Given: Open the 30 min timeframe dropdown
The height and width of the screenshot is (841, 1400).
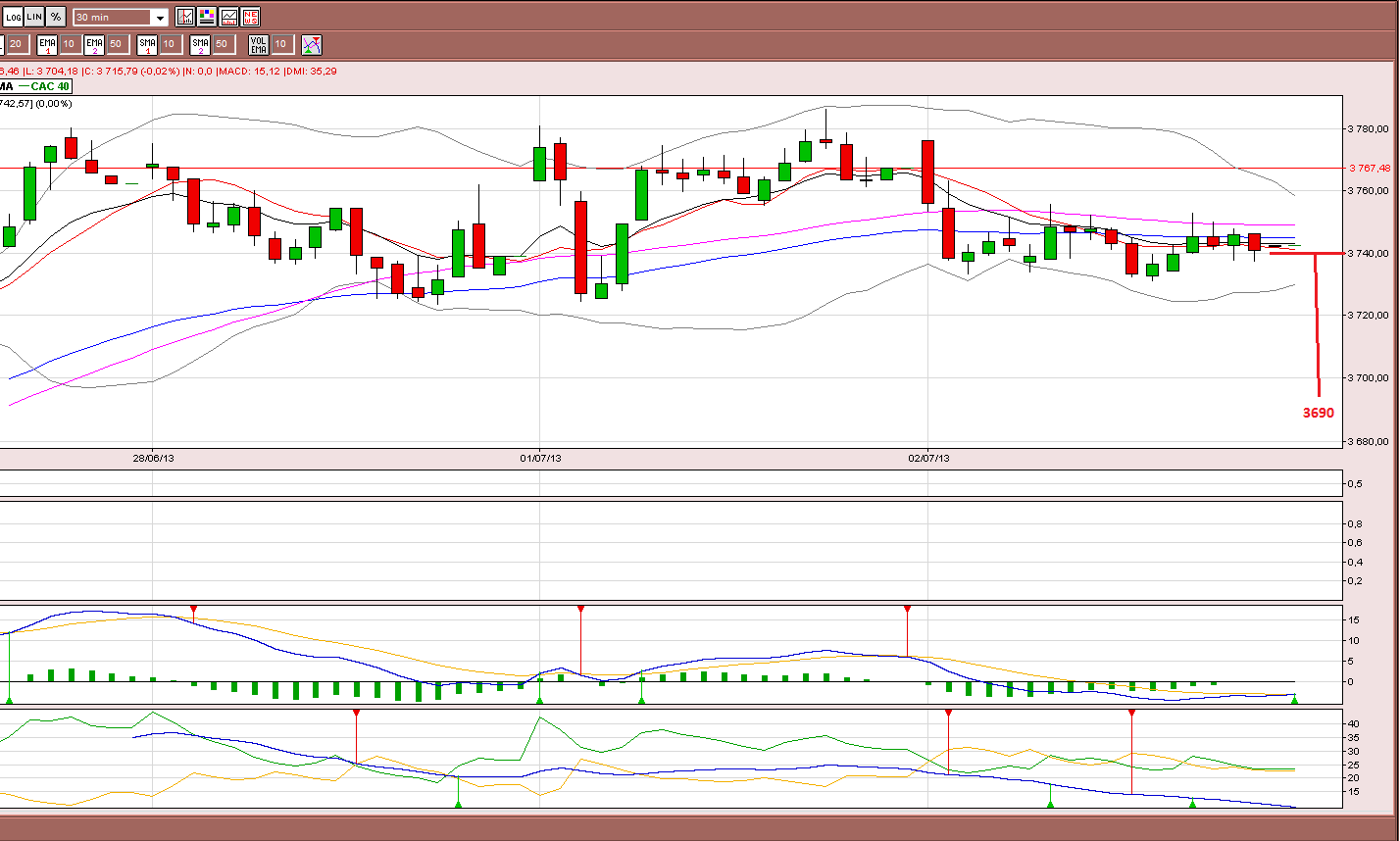Looking at the screenshot, I should (x=122, y=17).
